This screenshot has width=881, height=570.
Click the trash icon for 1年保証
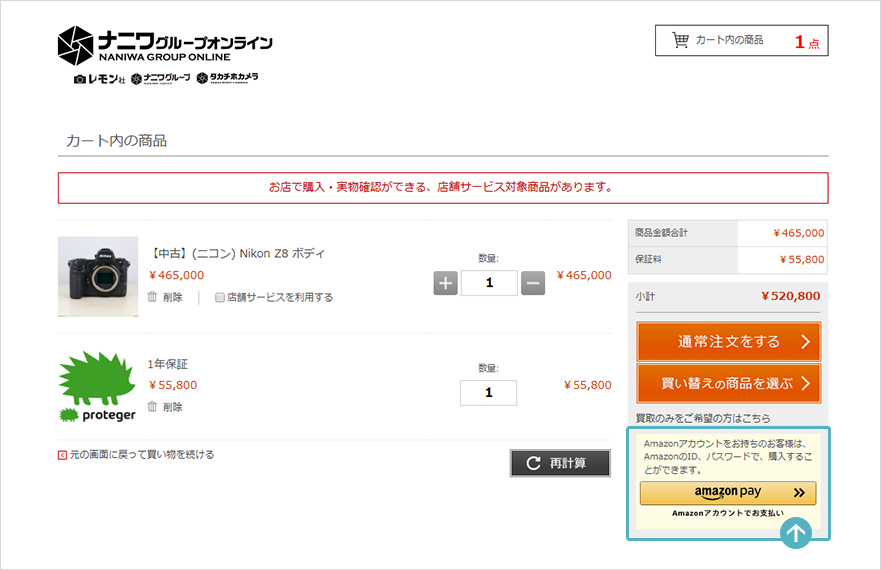[x=153, y=407]
